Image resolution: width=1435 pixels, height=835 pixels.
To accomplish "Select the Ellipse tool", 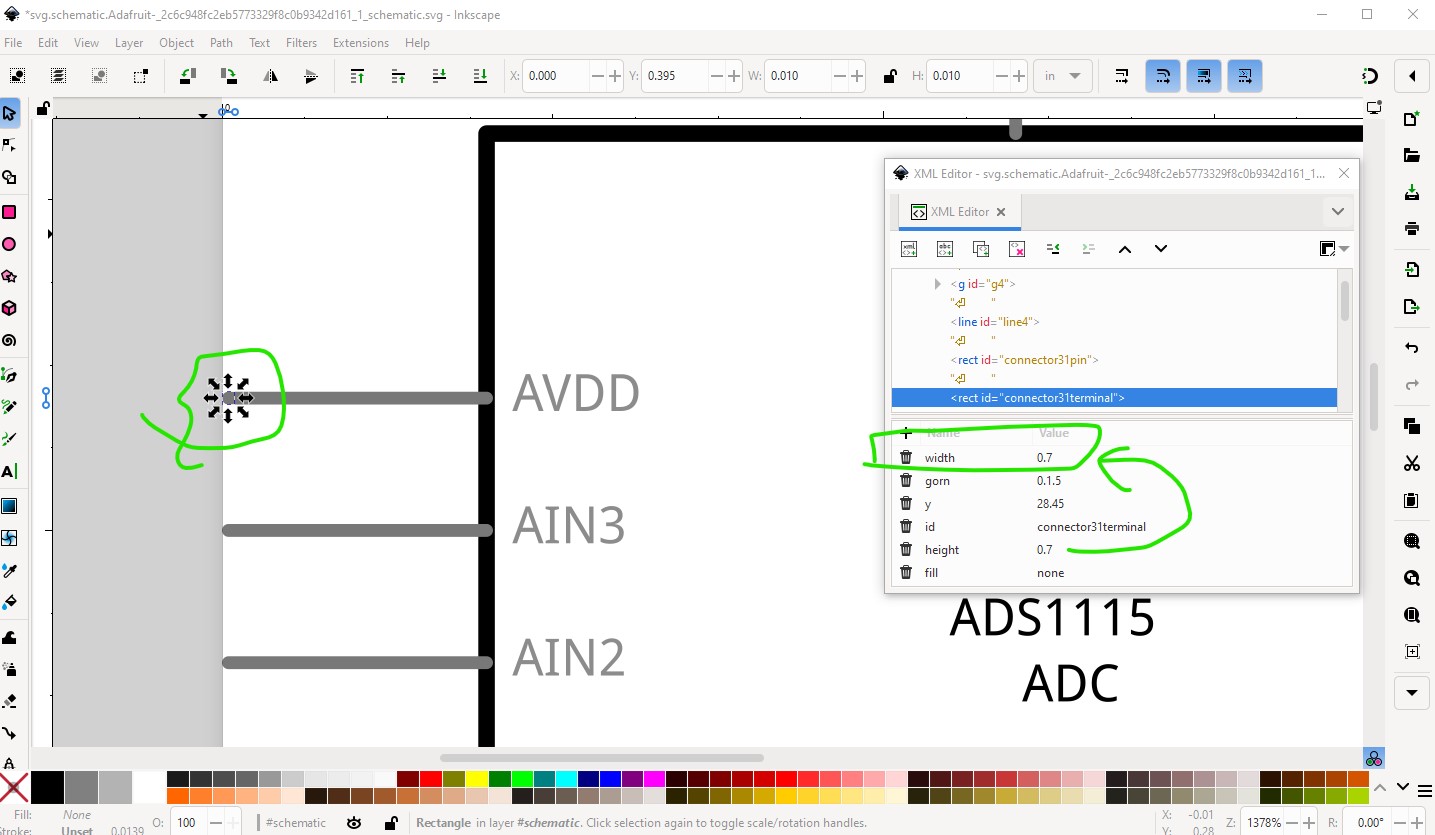I will 9,244.
